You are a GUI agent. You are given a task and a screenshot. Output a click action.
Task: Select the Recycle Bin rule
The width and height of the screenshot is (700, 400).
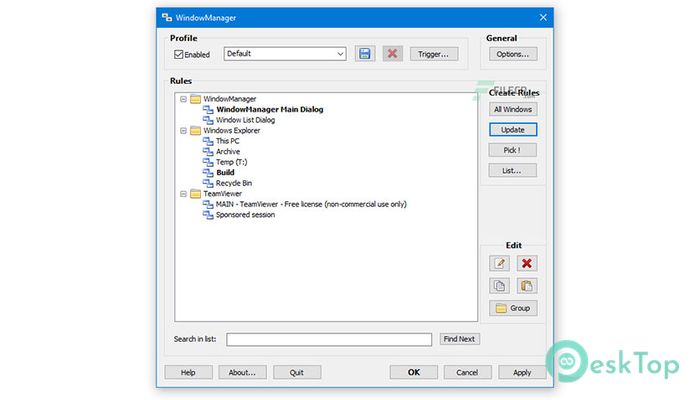(233, 183)
